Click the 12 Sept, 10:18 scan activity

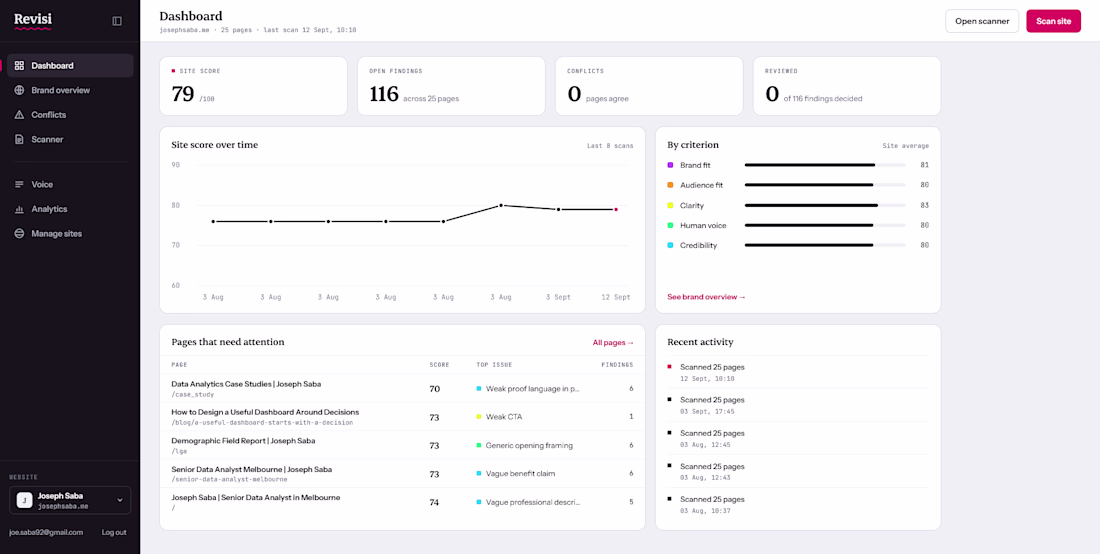click(798, 372)
